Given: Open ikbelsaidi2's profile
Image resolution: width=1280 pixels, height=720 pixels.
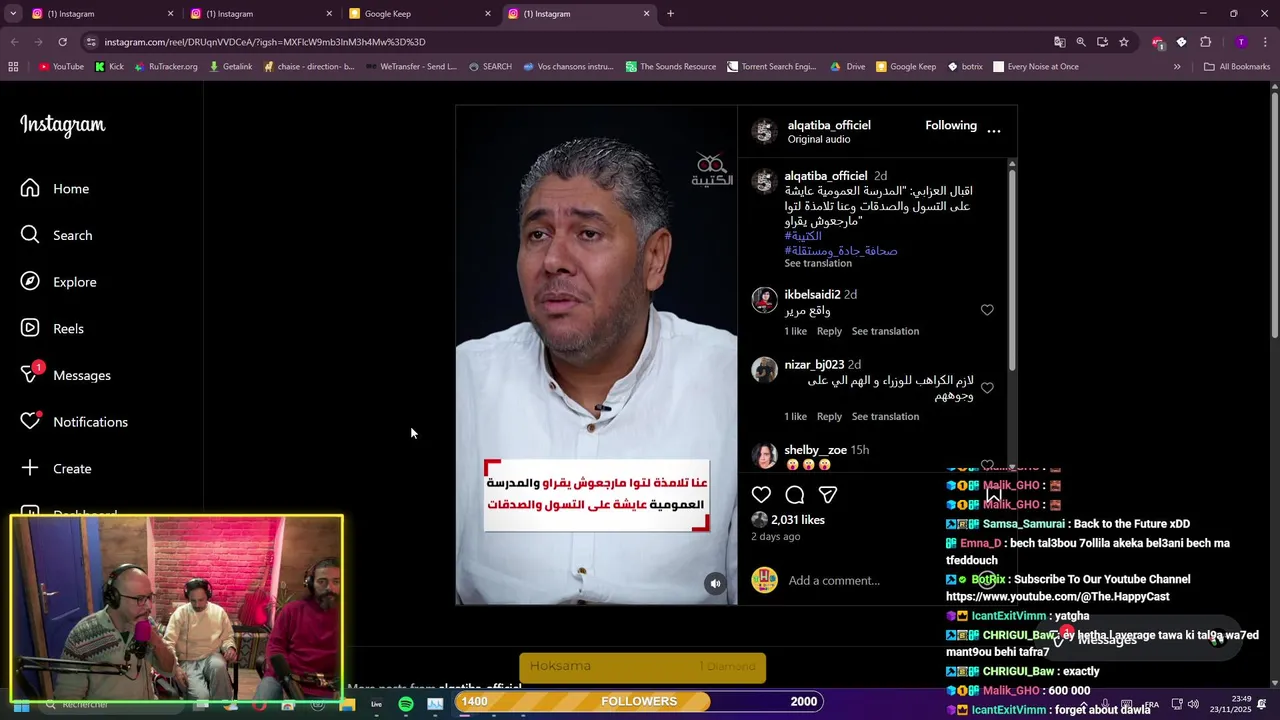Looking at the screenshot, I should [x=812, y=295].
